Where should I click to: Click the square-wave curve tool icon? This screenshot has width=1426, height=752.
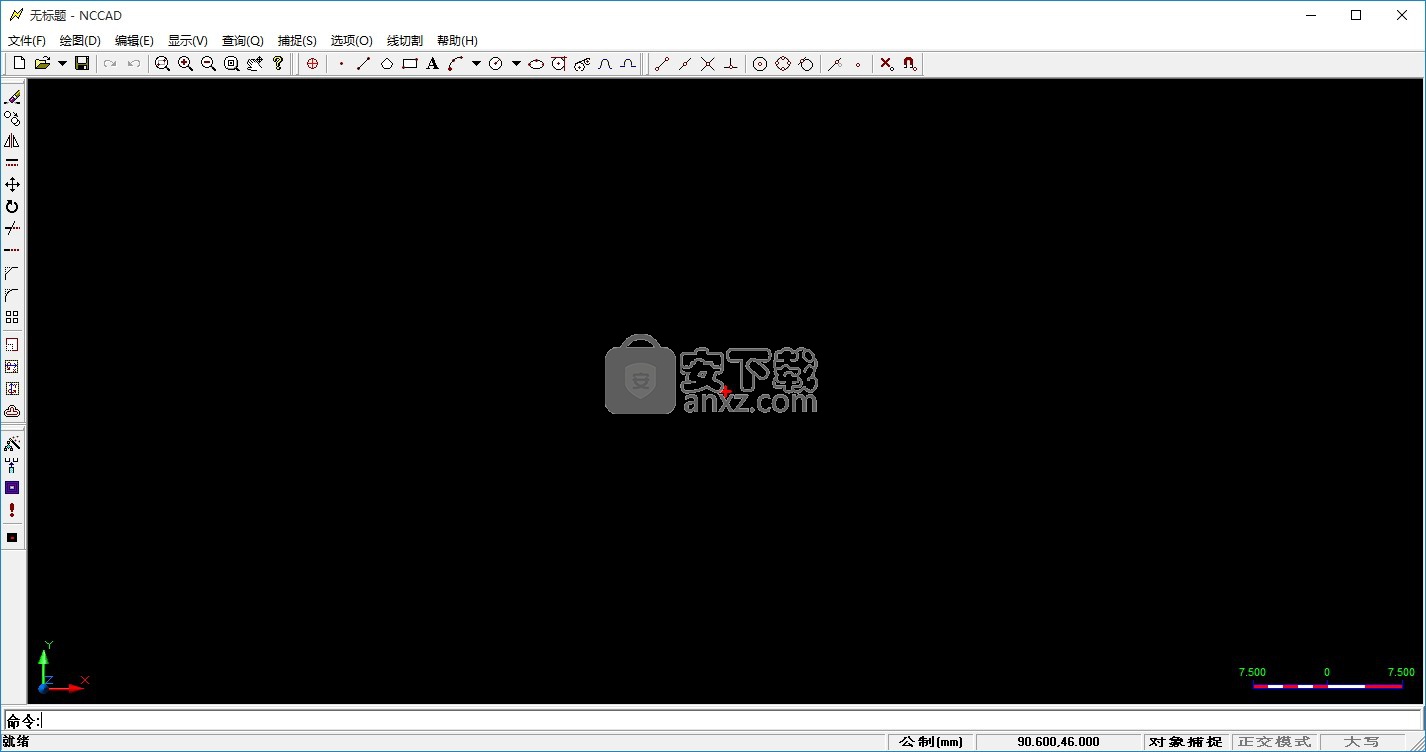point(628,64)
